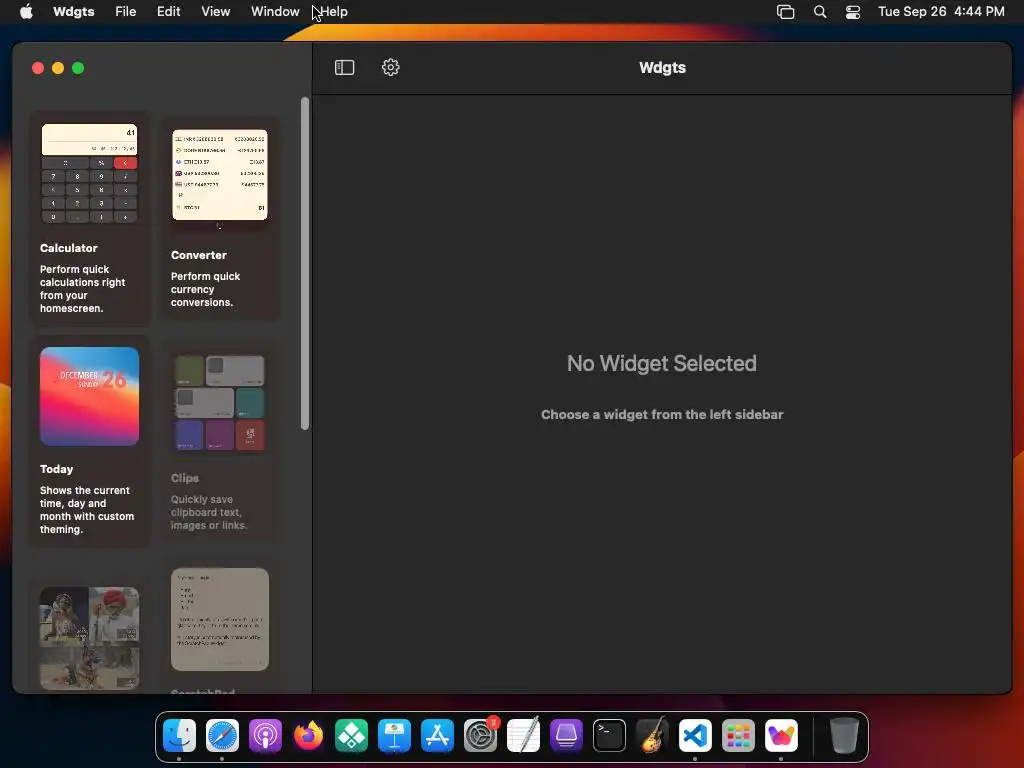The height and width of the screenshot is (768, 1024).
Task: Click the 'Wdgts' window title
Action: pyautogui.click(x=662, y=68)
